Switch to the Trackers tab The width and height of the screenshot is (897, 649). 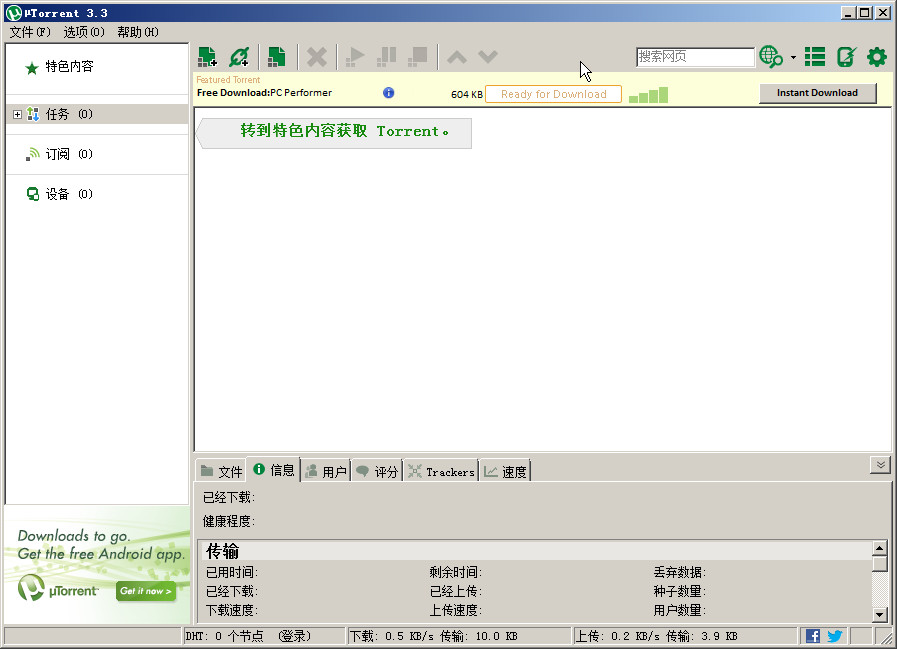(x=441, y=472)
